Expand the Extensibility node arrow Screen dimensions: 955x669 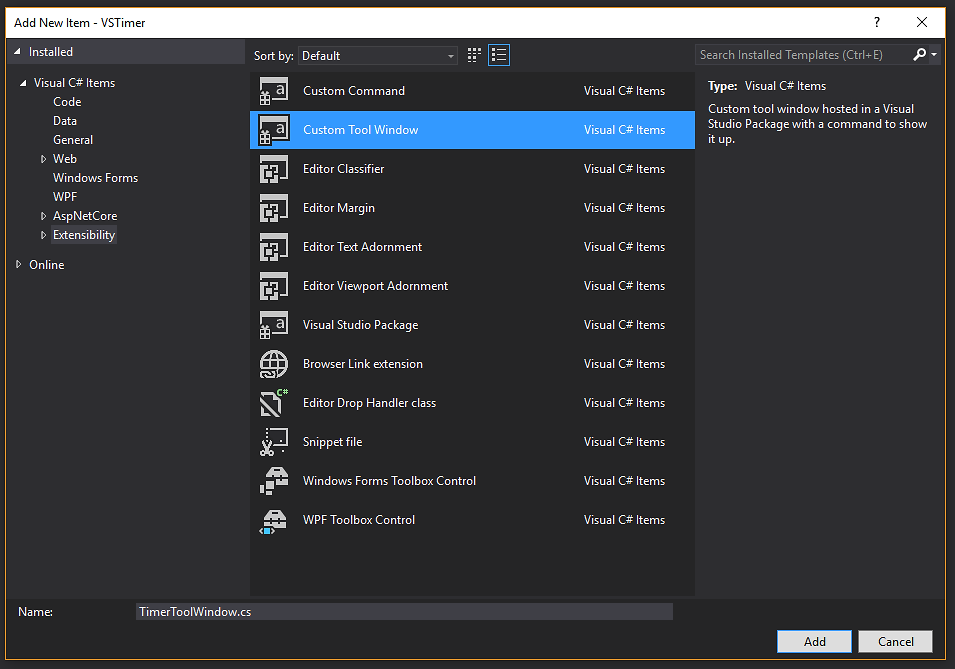pyautogui.click(x=43, y=235)
